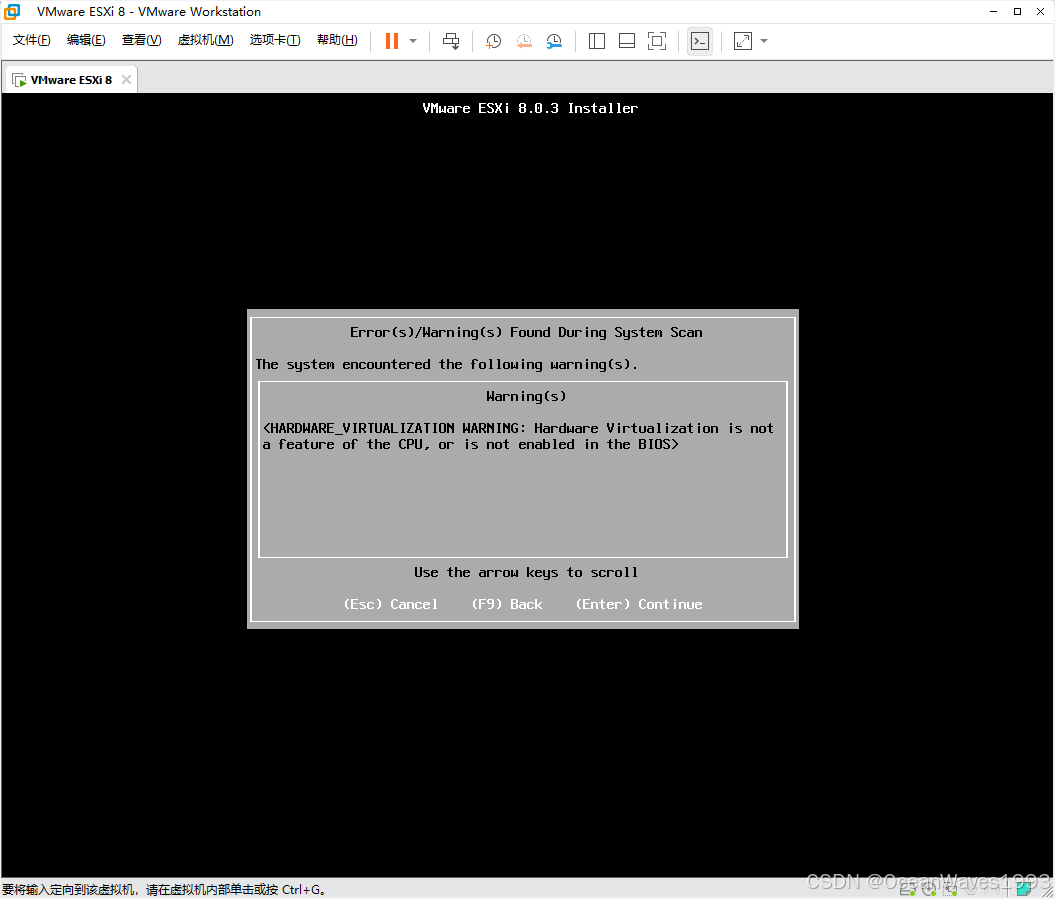Close the VMware ESXi 8 tab
Viewport: 1055px width, 899px height.
126,79
